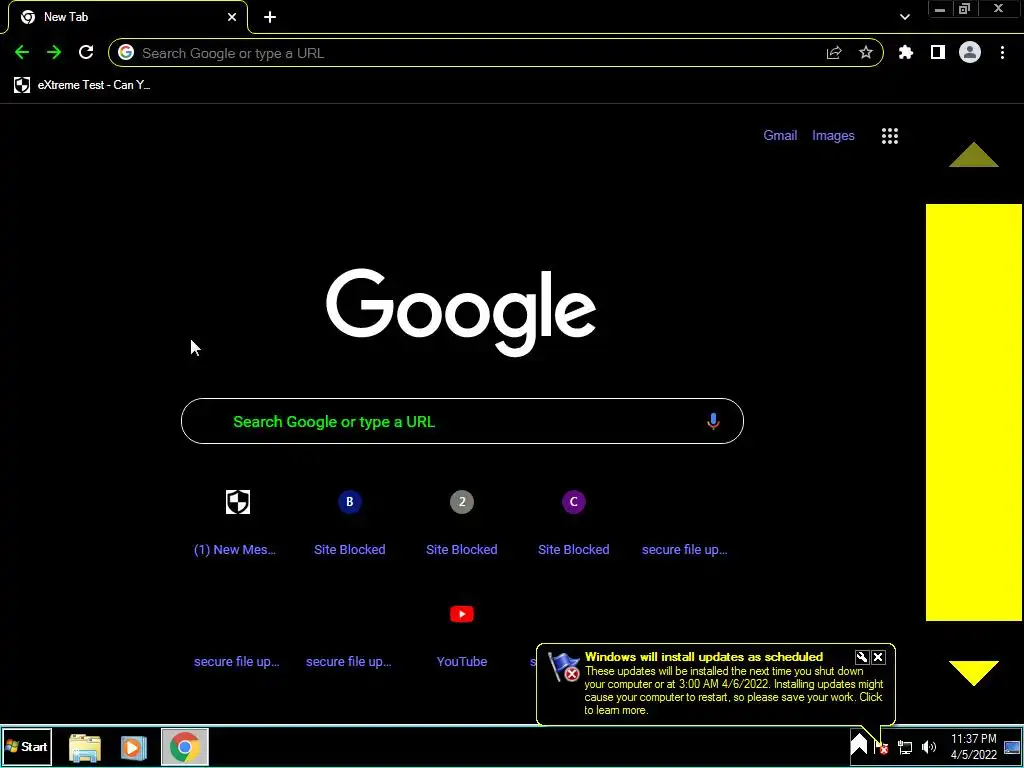This screenshot has height=768, width=1024.
Task: Reload the current page
Action: point(86,53)
